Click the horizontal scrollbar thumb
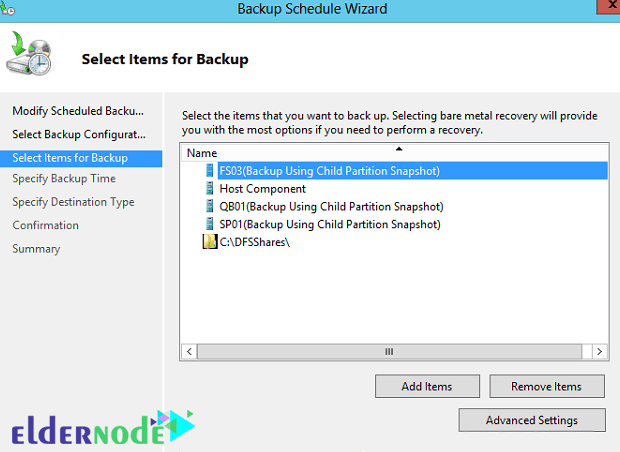The width and height of the screenshot is (620, 452). pos(389,352)
